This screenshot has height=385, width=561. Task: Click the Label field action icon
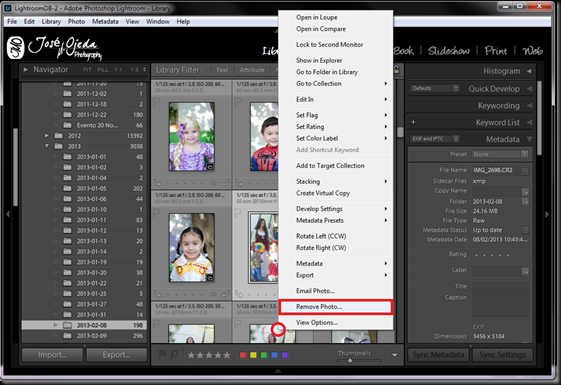click(525, 271)
